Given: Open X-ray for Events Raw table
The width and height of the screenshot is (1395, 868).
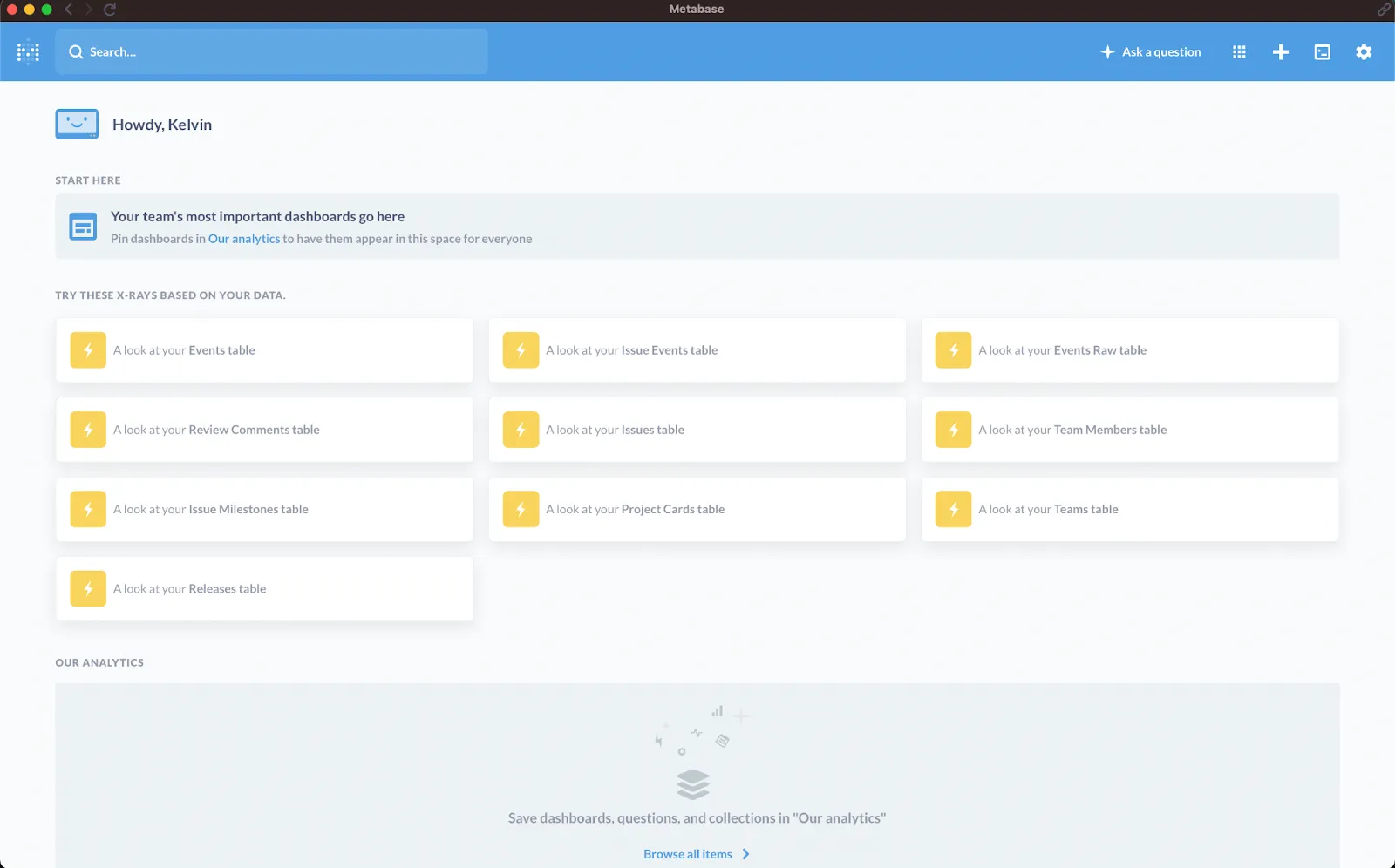Looking at the screenshot, I should (x=1130, y=350).
